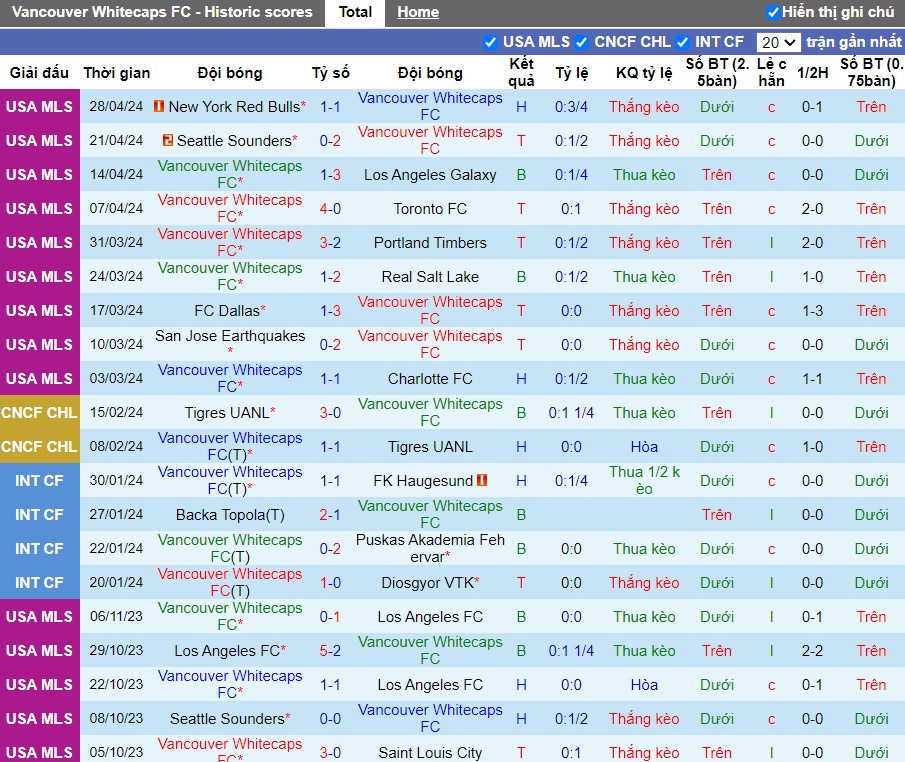Click the Thời gian column header

pos(117,73)
